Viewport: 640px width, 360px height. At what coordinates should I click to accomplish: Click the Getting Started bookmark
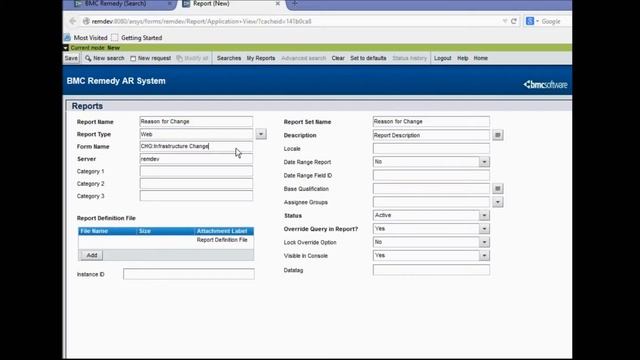pos(137,38)
